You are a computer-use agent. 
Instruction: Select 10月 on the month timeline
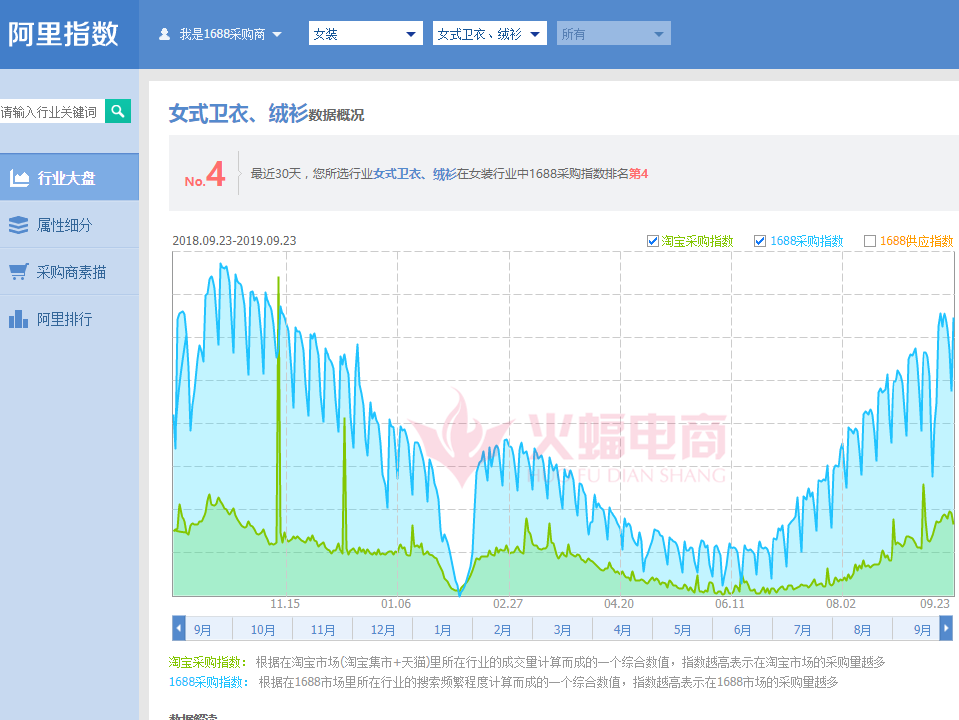point(262,629)
